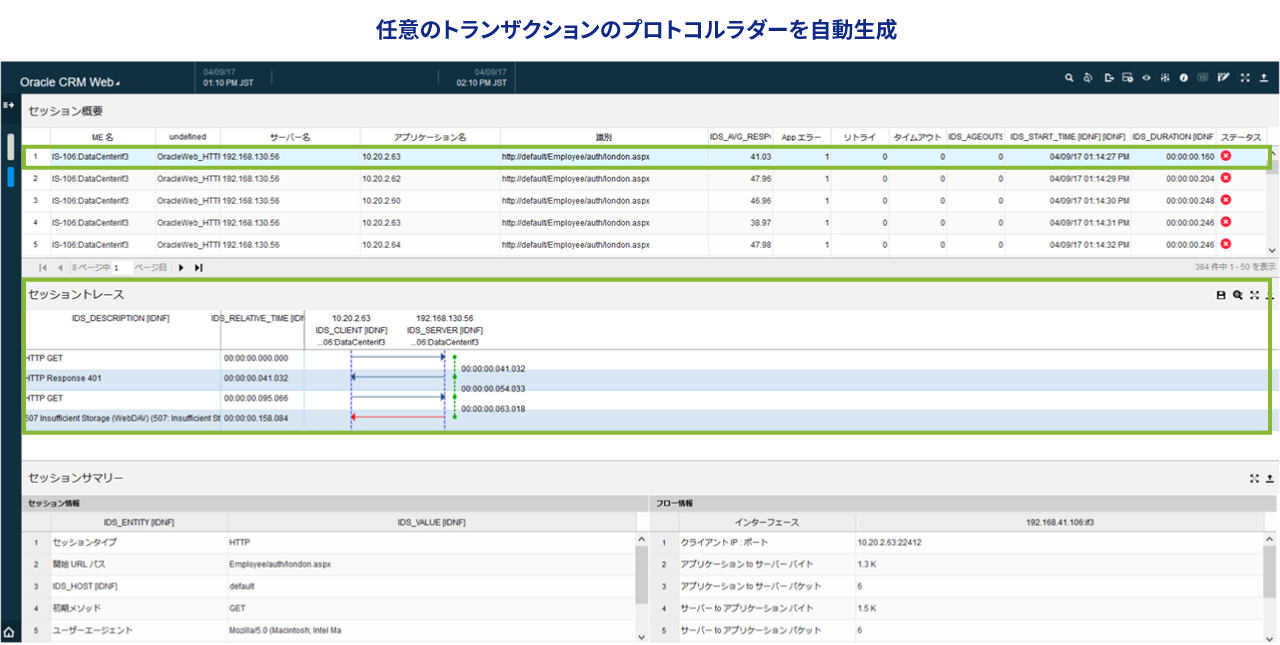This screenshot has width=1280, height=645.
Task: Save the session trace with disk icon
Action: click(1220, 295)
